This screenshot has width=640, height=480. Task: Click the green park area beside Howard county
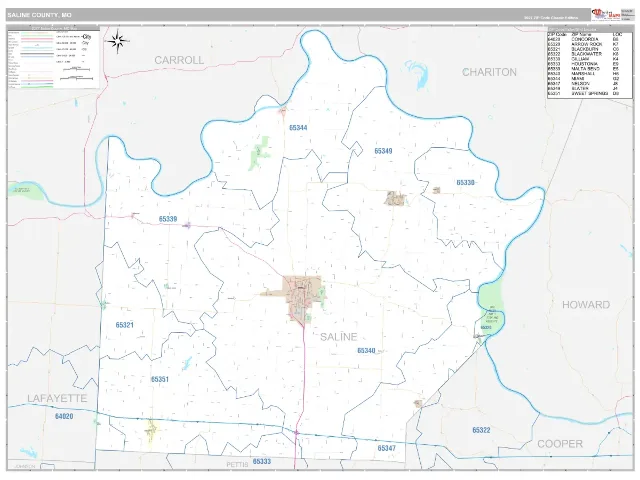pyautogui.click(x=491, y=309)
